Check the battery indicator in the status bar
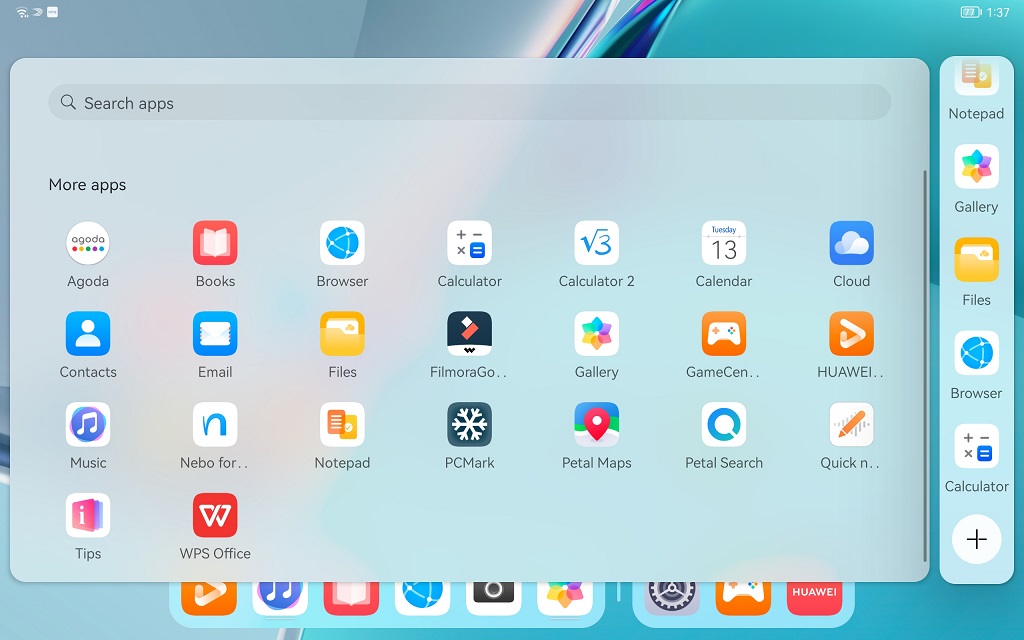The image size is (1024, 640). (x=971, y=12)
